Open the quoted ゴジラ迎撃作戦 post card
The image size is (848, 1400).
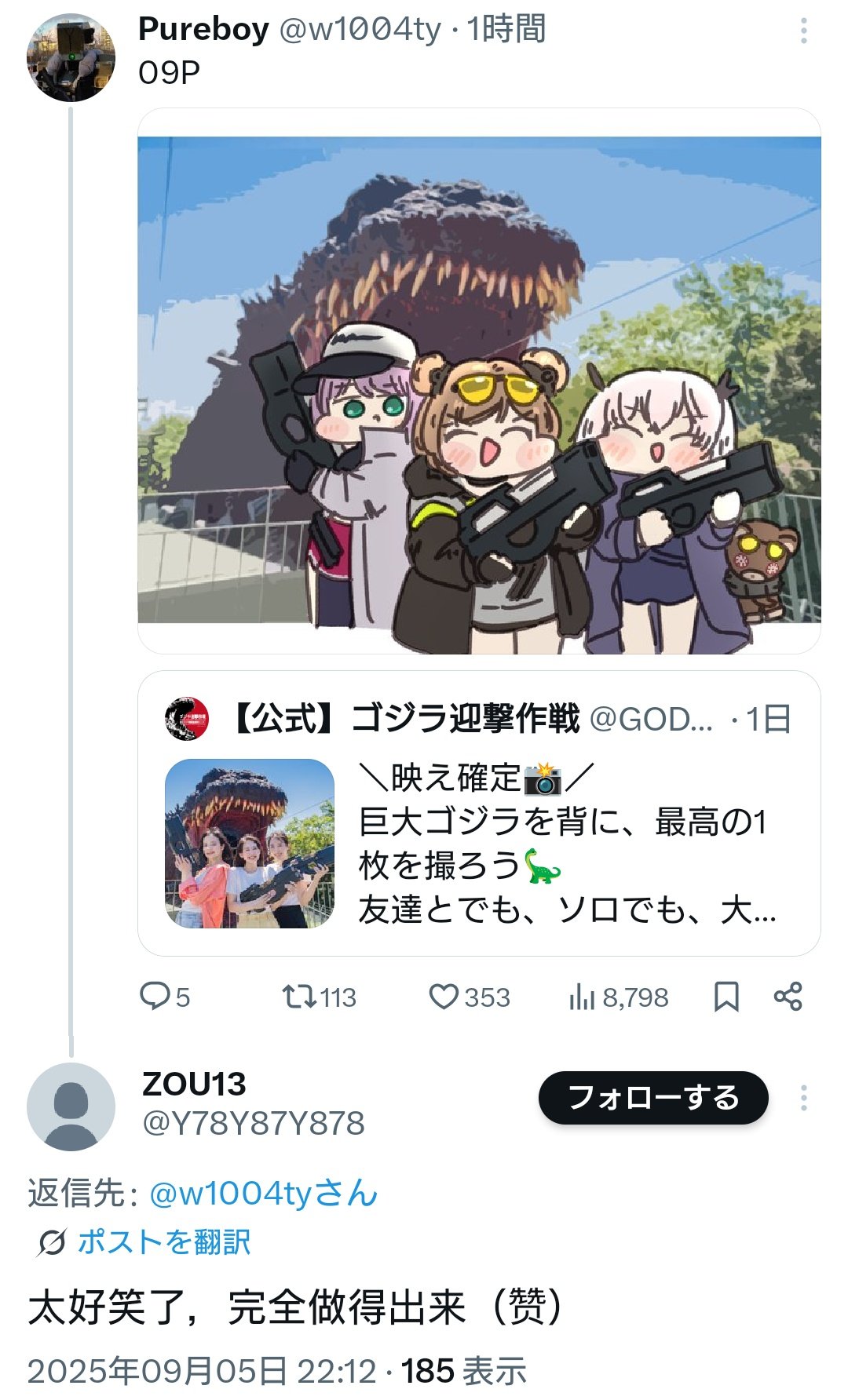479,813
